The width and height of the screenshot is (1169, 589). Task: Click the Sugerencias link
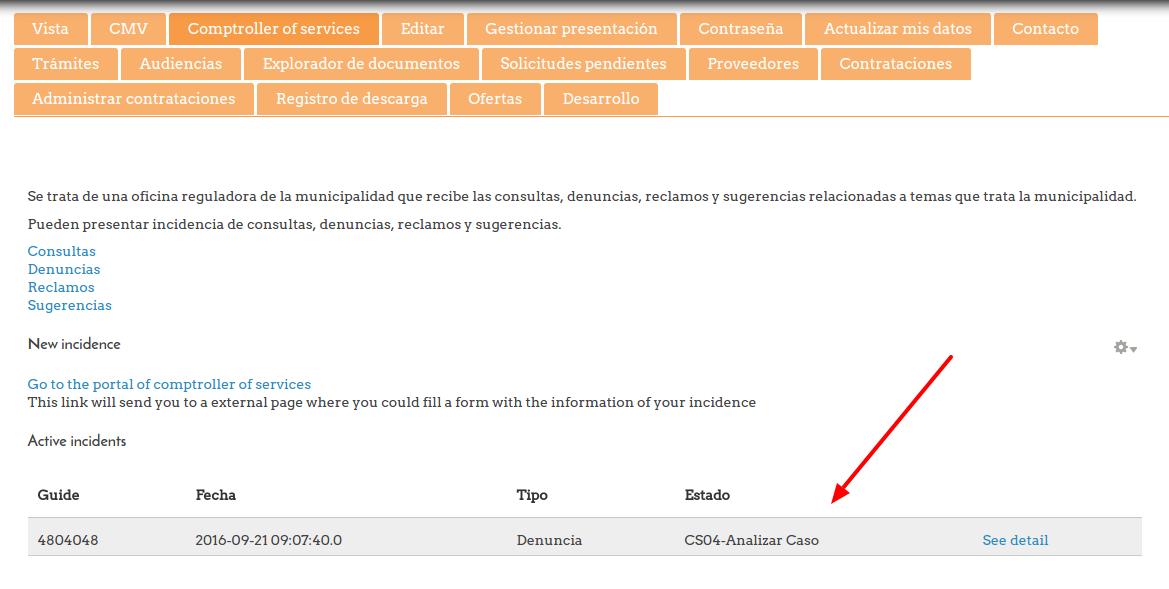coord(70,305)
